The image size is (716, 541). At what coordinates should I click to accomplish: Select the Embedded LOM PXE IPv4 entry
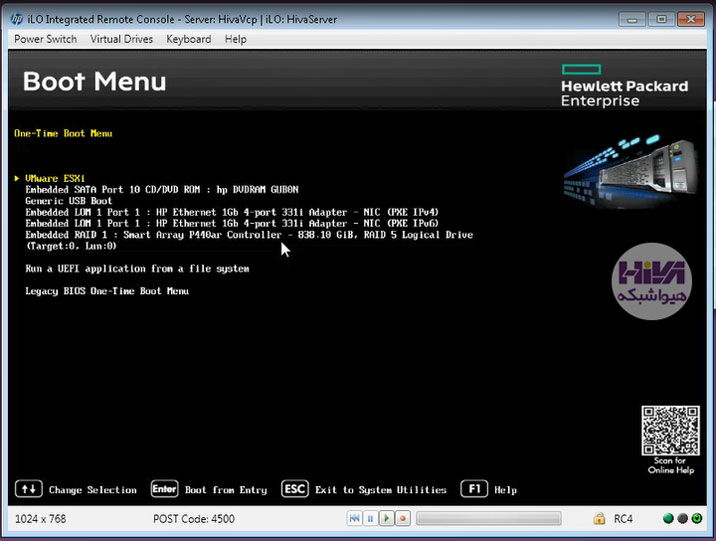pyautogui.click(x=232, y=212)
